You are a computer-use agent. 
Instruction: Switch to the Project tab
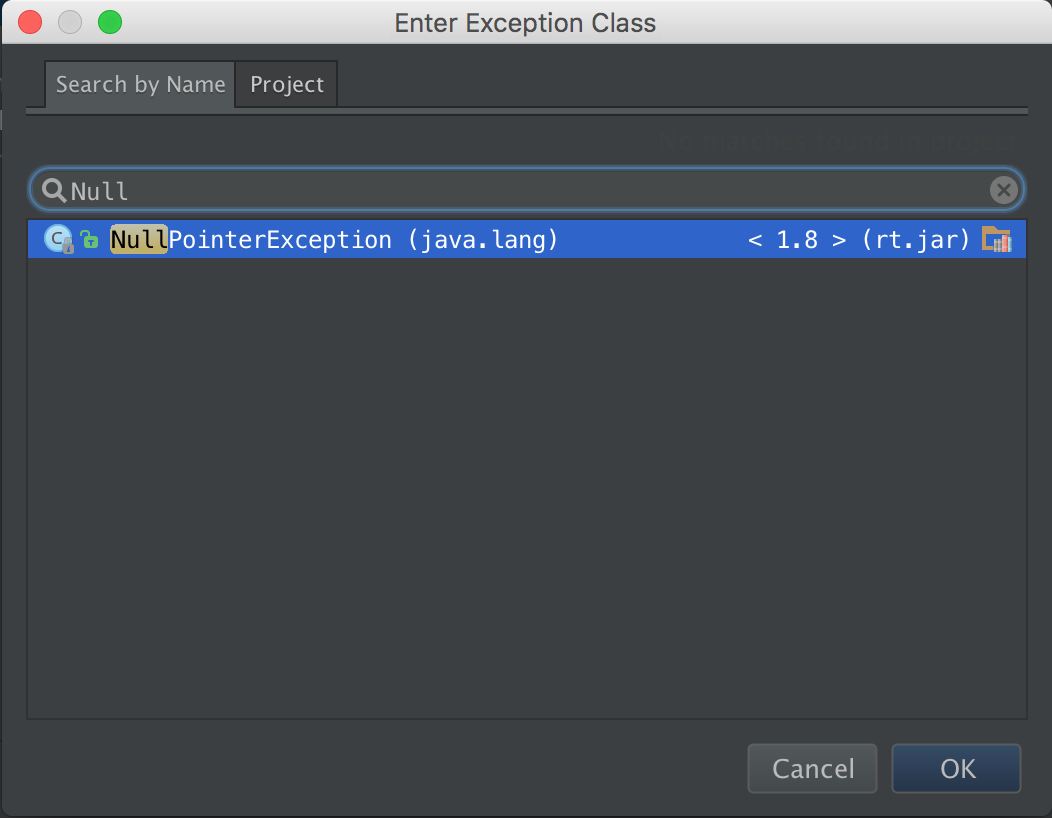click(x=286, y=84)
